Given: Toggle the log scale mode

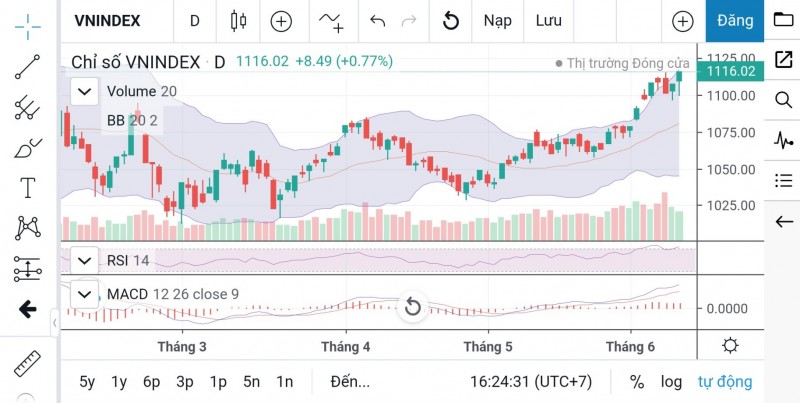Looking at the screenshot, I should (671, 381).
